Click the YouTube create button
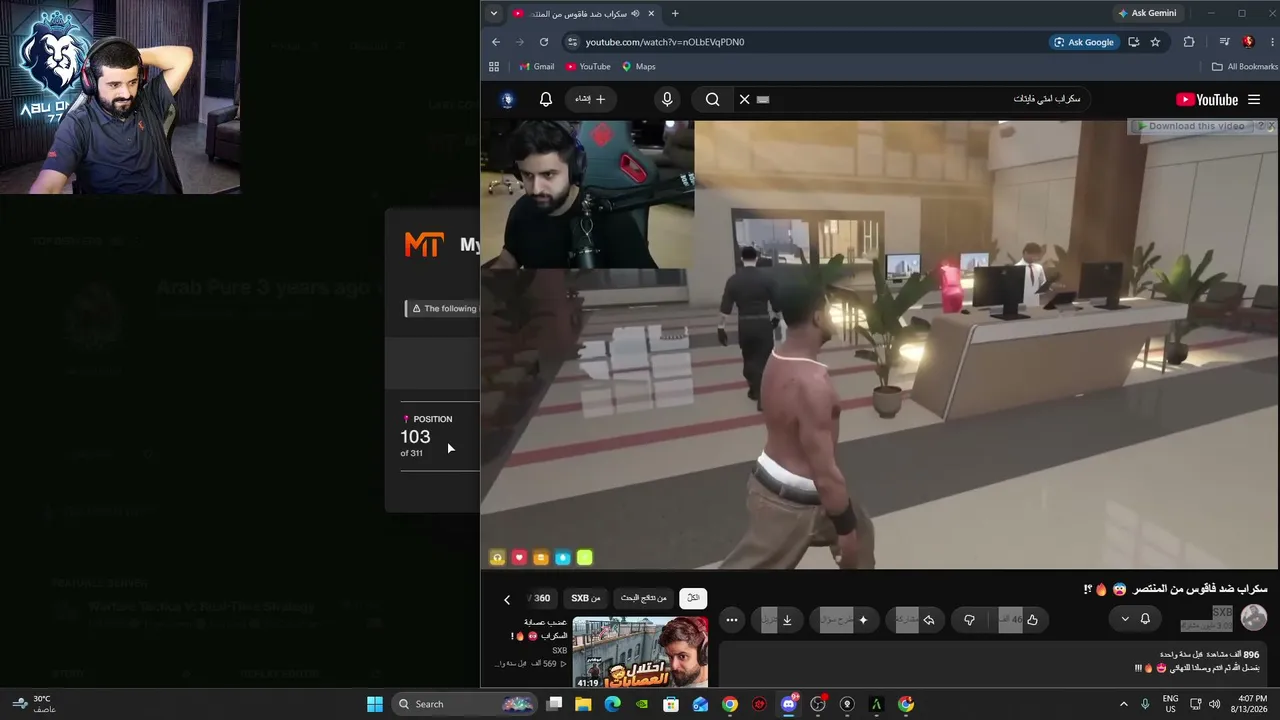Screen dimensions: 1280x720 coord(590,100)
